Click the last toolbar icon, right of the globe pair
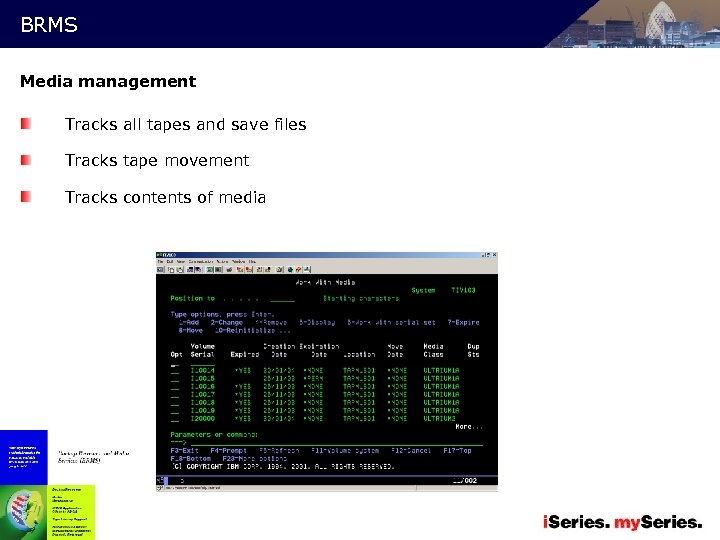 (307, 270)
